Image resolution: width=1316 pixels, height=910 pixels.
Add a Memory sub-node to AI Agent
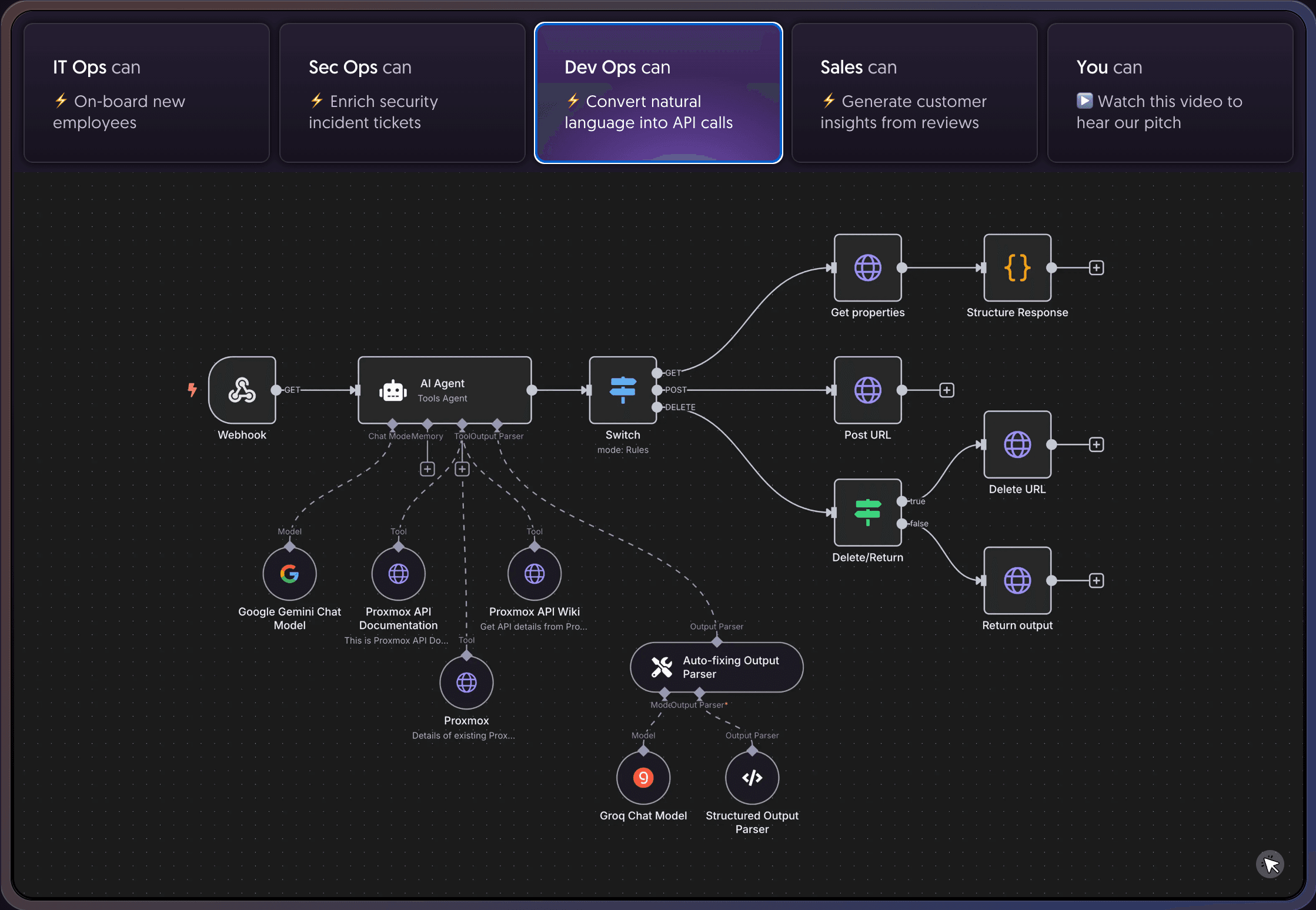click(x=427, y=469)
